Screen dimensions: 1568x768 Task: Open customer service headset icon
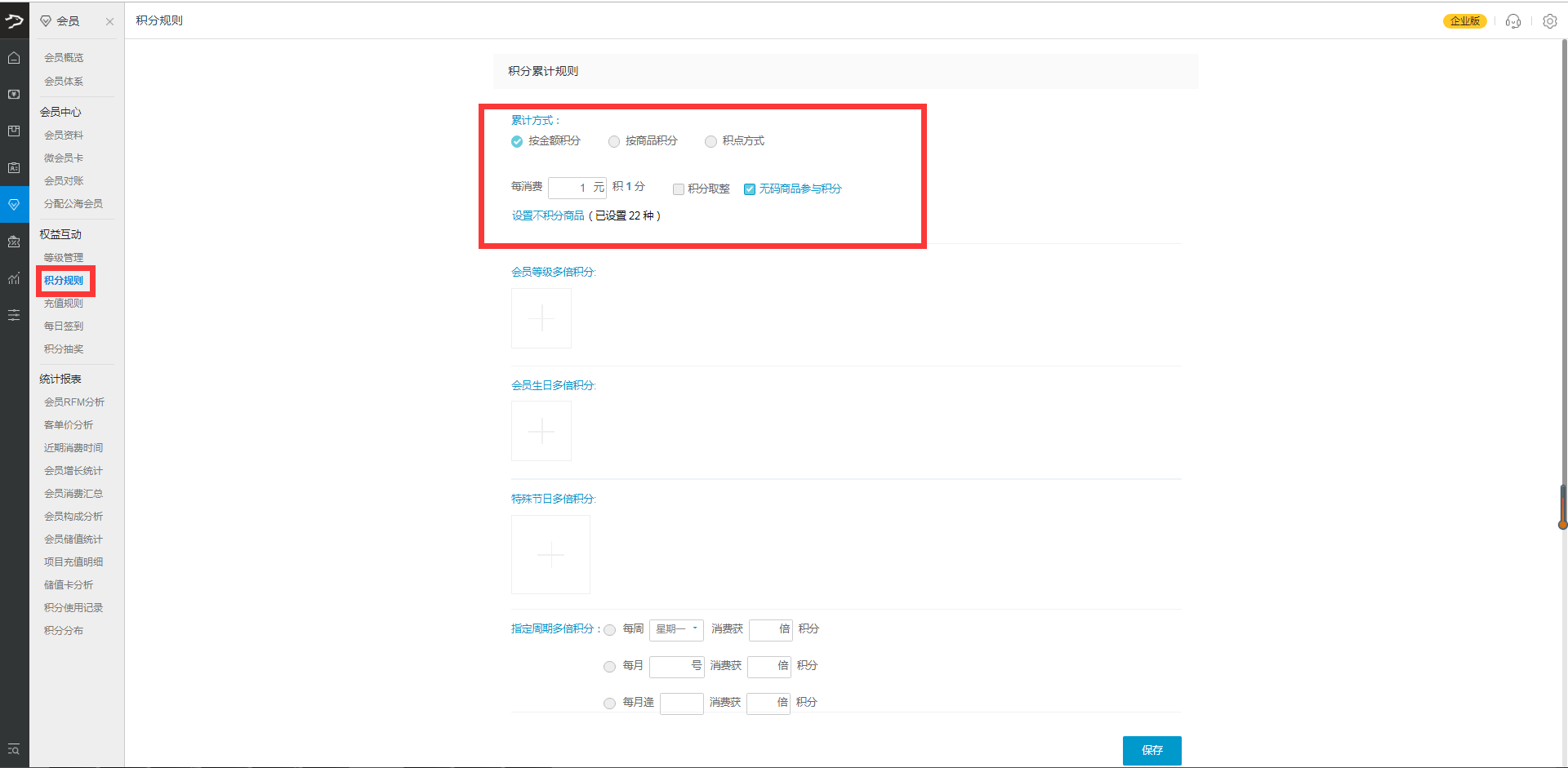[x=1512, y=21]
